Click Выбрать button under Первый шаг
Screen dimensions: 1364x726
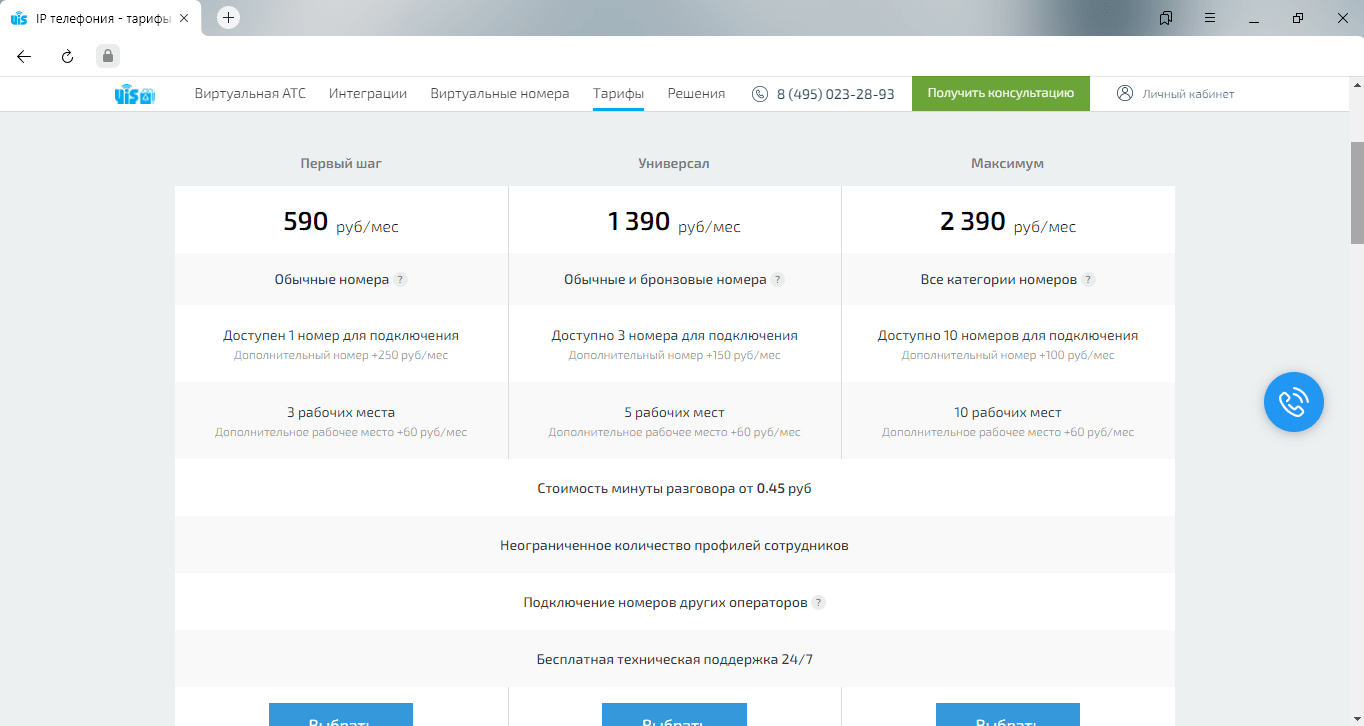coord(341,714)
